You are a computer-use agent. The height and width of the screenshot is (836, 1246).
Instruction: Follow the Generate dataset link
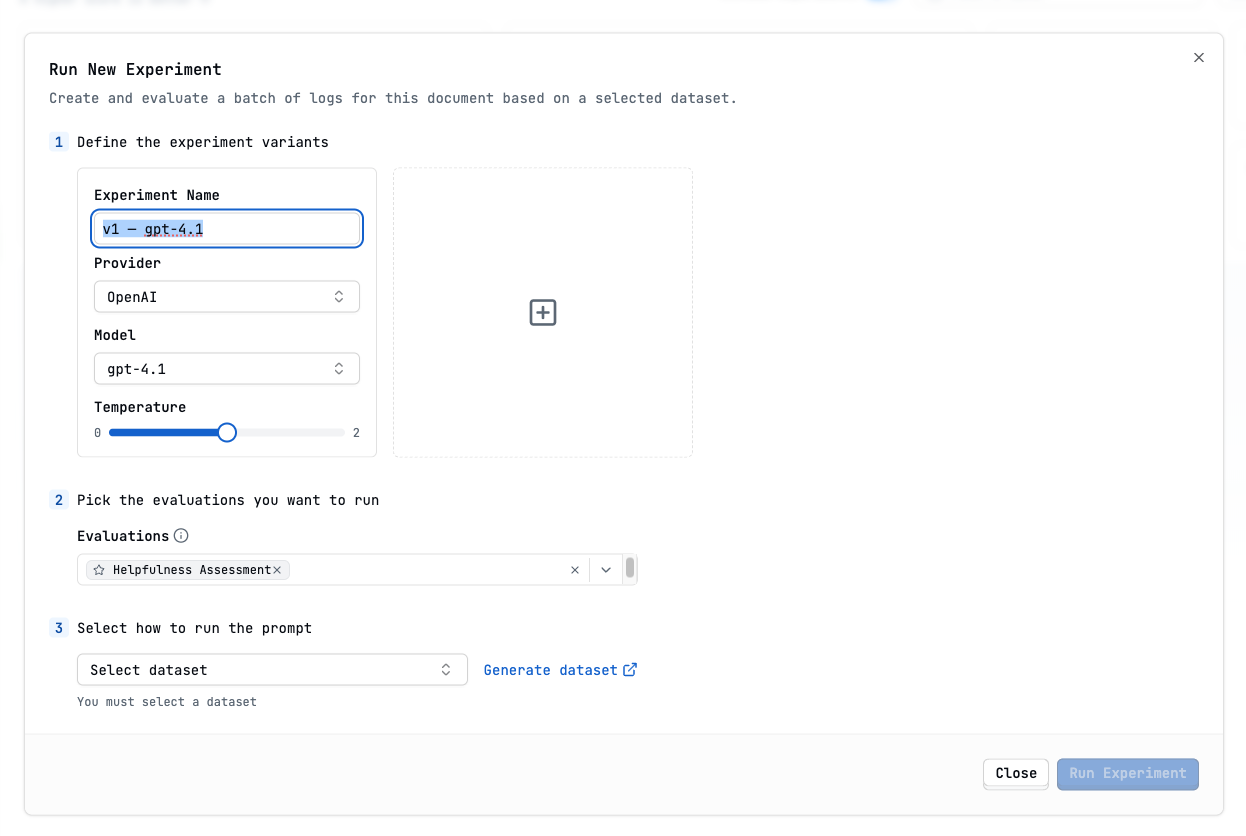551,669
